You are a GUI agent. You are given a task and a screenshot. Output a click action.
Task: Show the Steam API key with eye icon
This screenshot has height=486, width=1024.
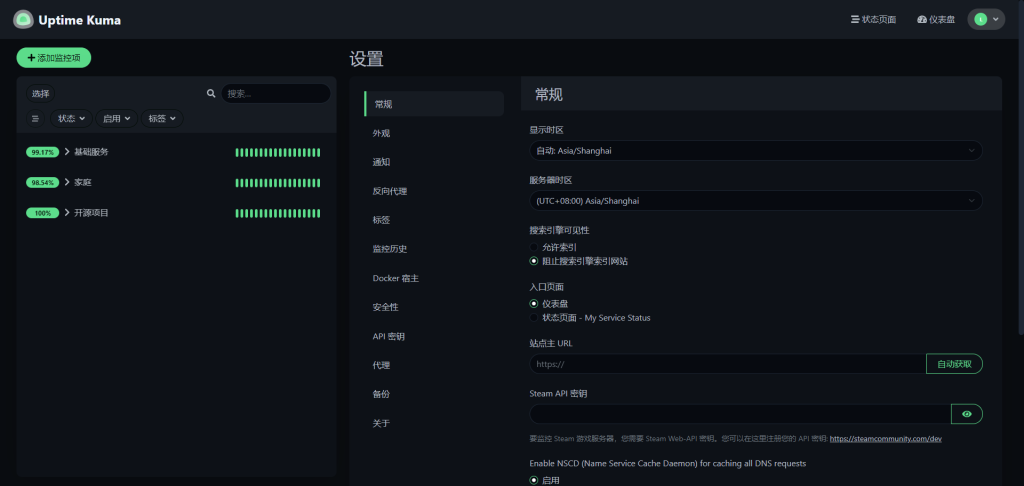966,413
